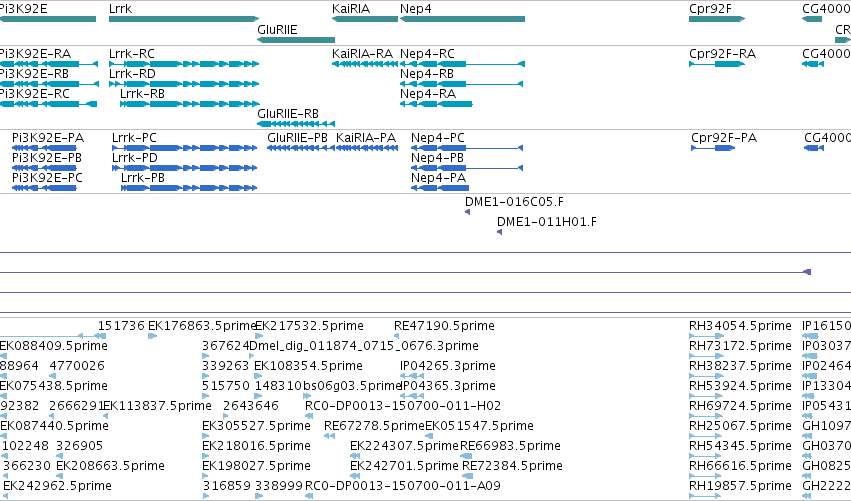Click the EK224307.5prime entry
Screen dimensions: 851x501
(x=404, y=446)
